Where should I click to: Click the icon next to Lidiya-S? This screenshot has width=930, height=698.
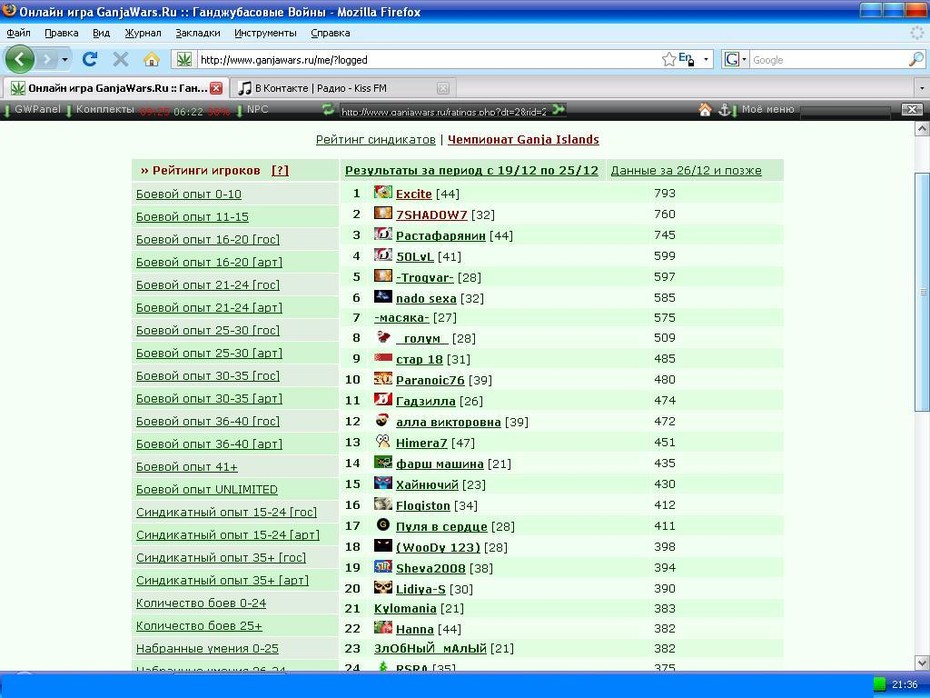point(383,587)
